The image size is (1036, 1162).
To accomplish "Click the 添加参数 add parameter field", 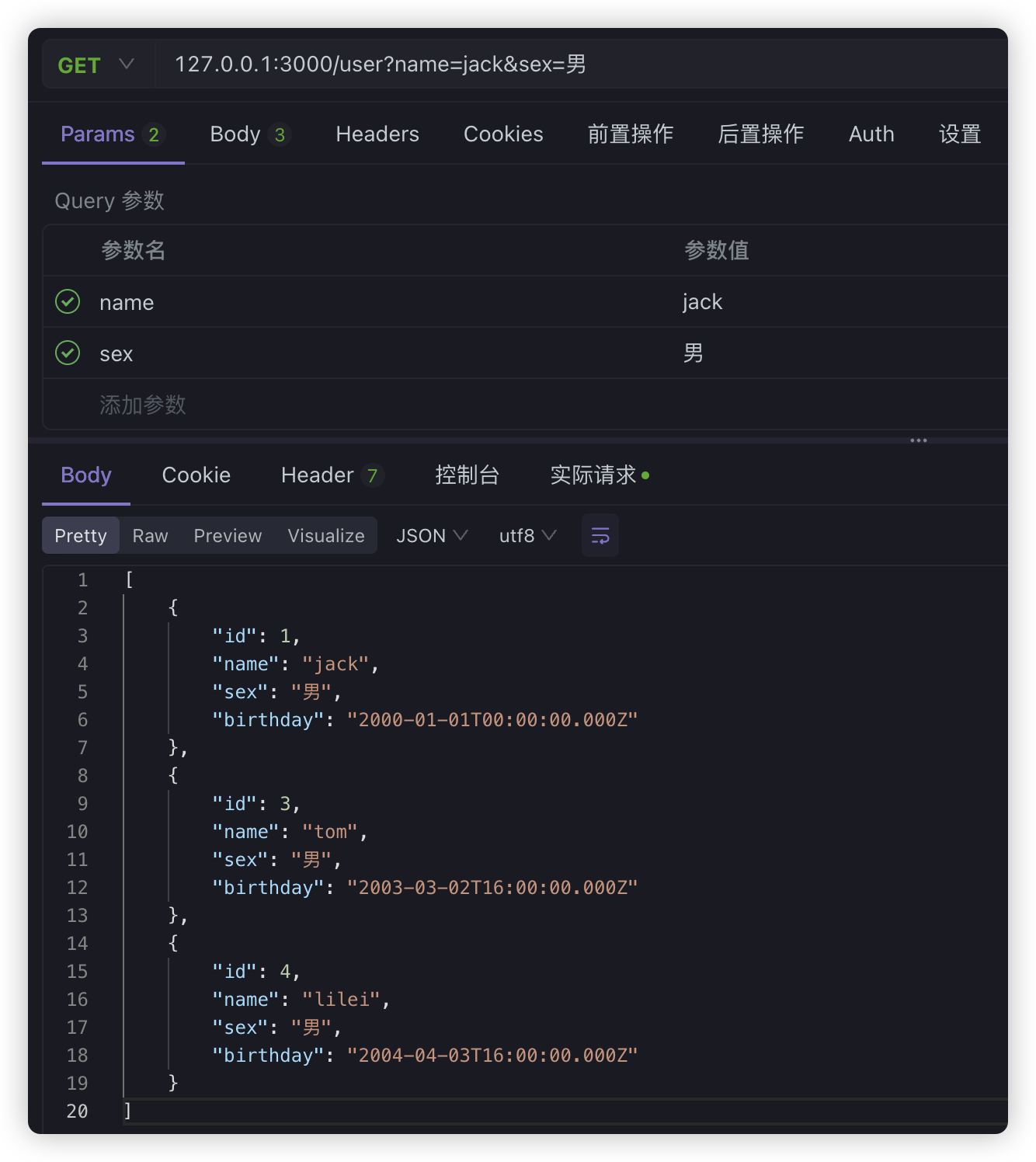I will coord(143,405).
